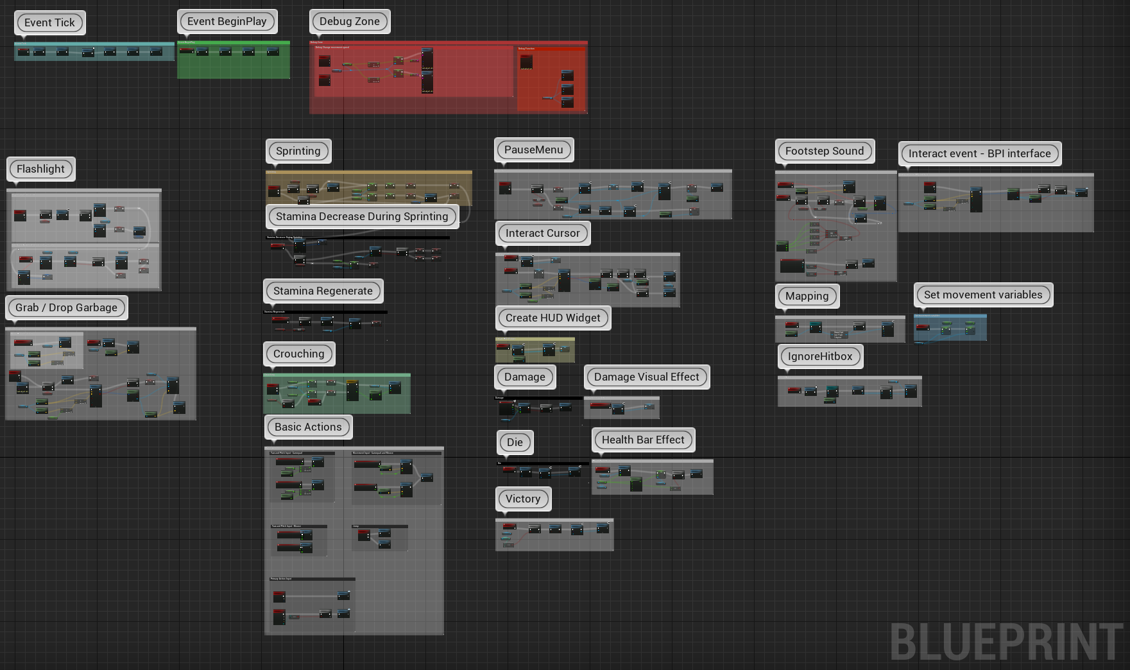Click the Health Bar Effect bubble

coord(643,440)
